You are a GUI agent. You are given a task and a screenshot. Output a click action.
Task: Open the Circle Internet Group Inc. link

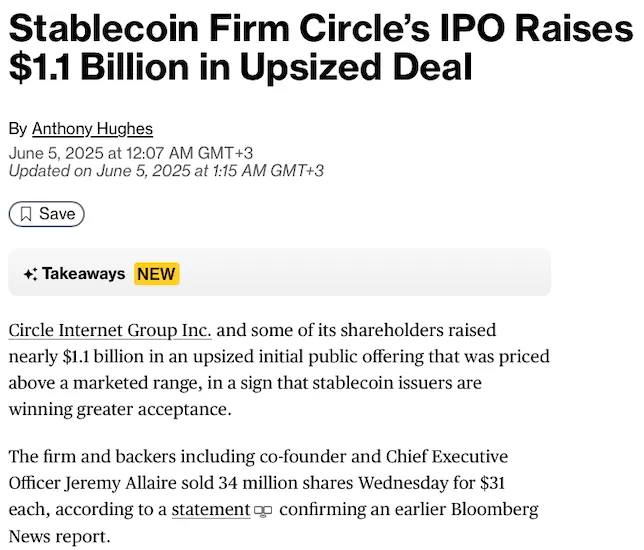pos(110,330)
